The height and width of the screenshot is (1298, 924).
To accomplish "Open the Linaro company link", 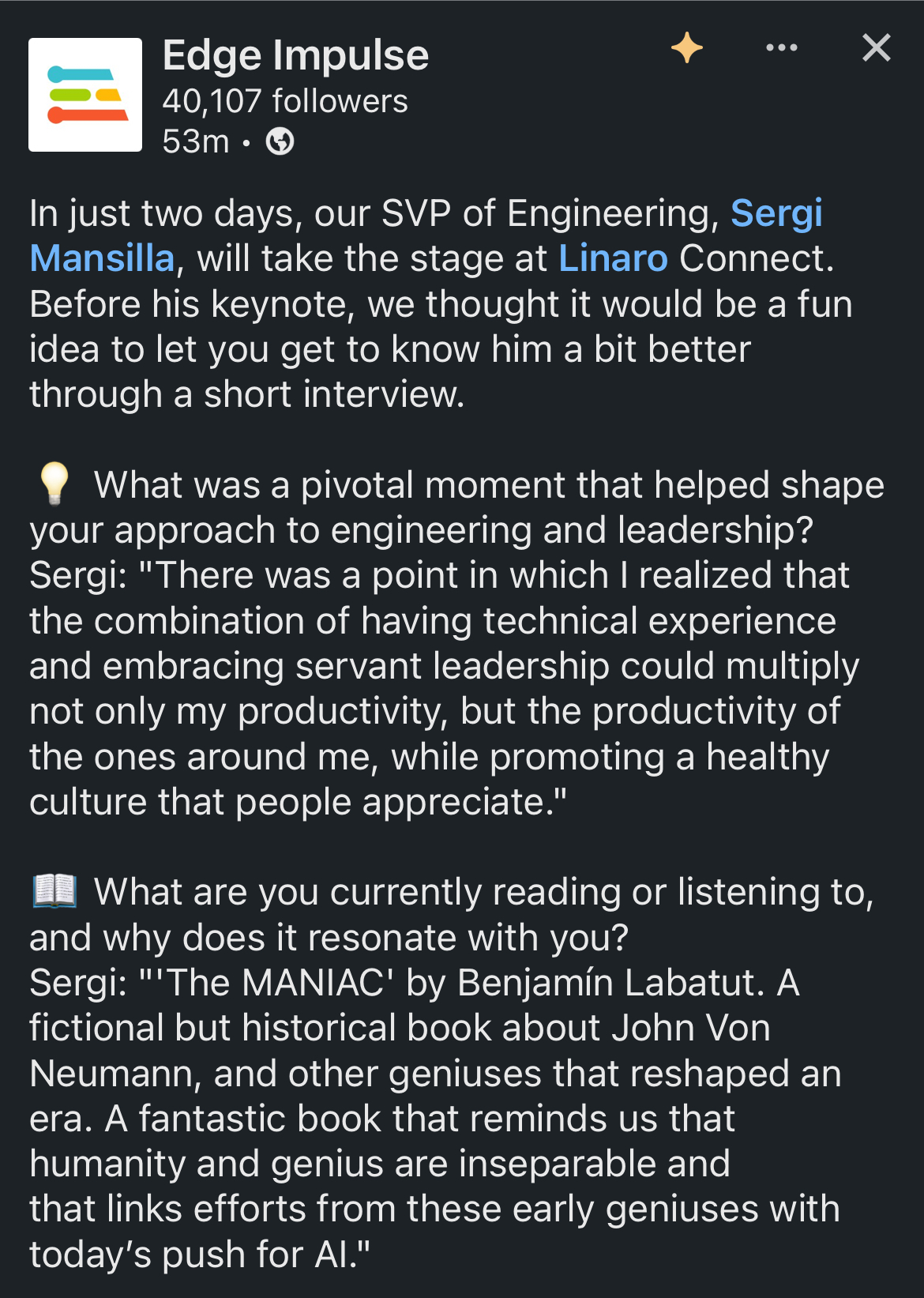I will 613,258.
